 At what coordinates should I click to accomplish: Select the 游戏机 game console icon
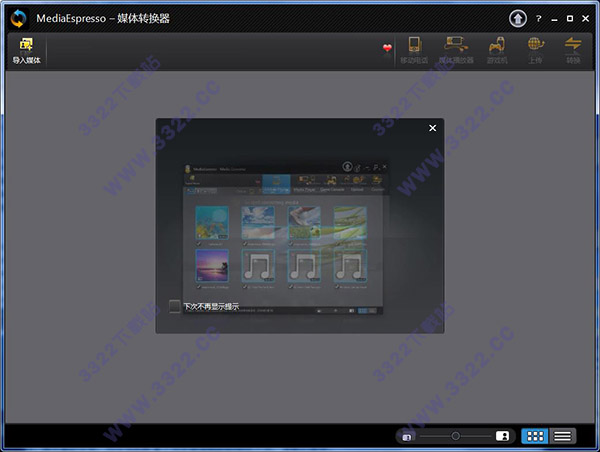coord(497,50)
